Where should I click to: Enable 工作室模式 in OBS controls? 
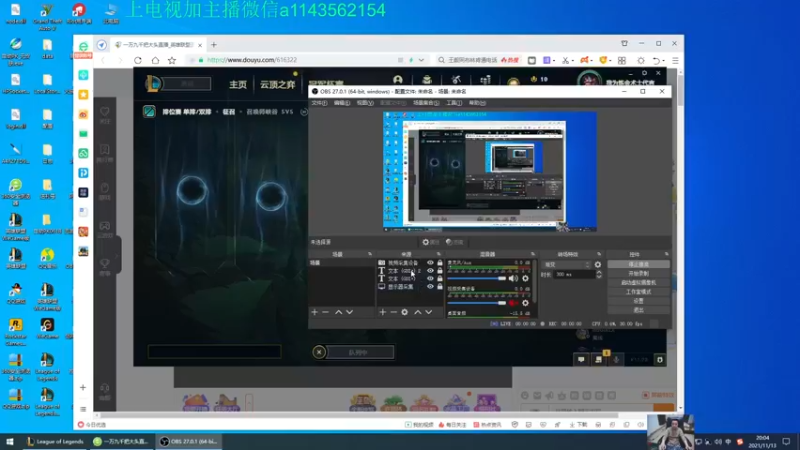coord(638,292)
